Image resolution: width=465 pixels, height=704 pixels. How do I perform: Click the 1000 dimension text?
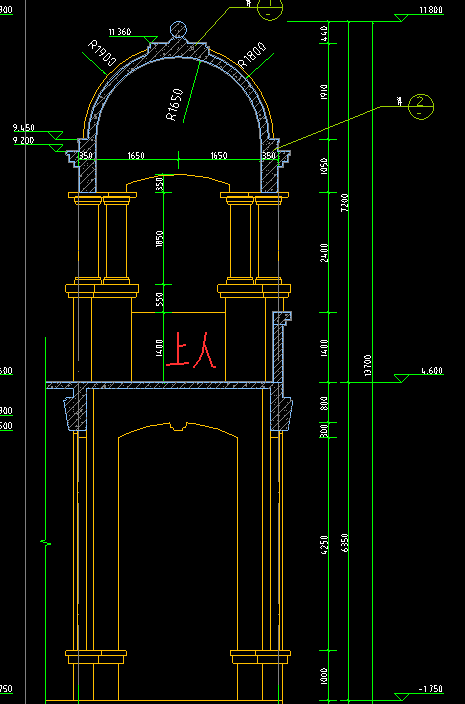coord(324,677)
